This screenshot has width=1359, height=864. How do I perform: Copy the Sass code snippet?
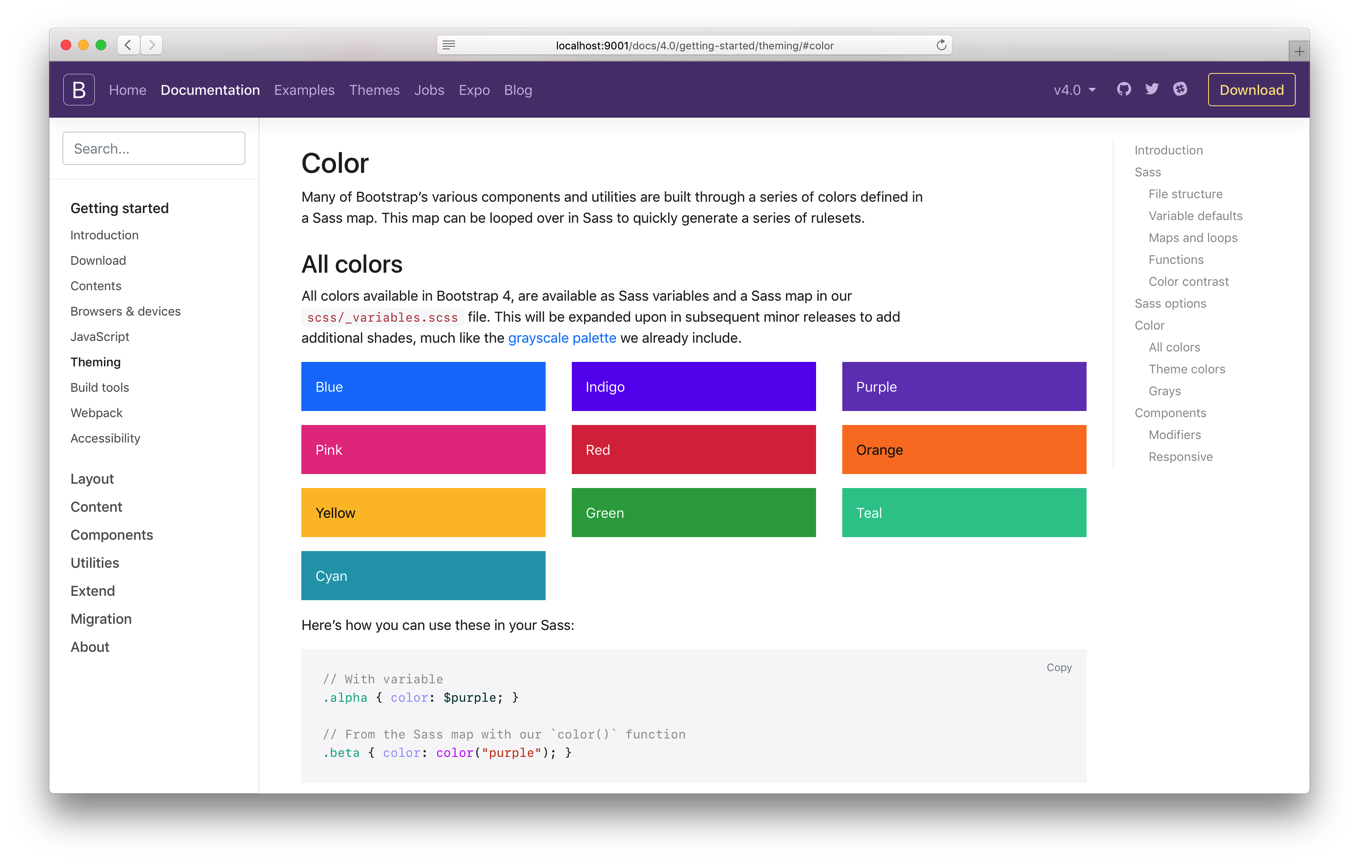point(1058,668)
